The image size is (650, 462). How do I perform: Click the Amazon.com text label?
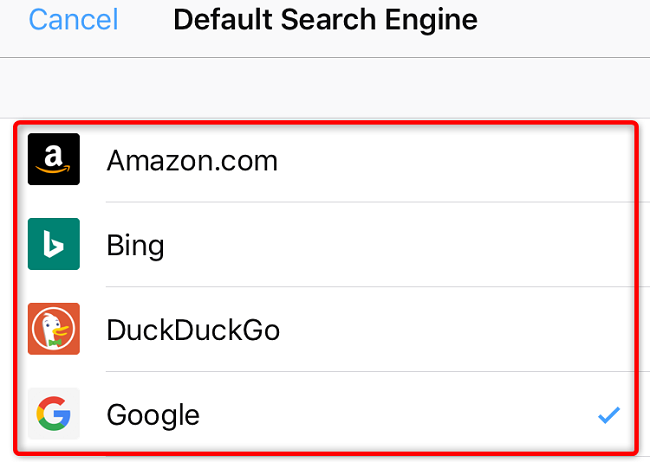192,160
